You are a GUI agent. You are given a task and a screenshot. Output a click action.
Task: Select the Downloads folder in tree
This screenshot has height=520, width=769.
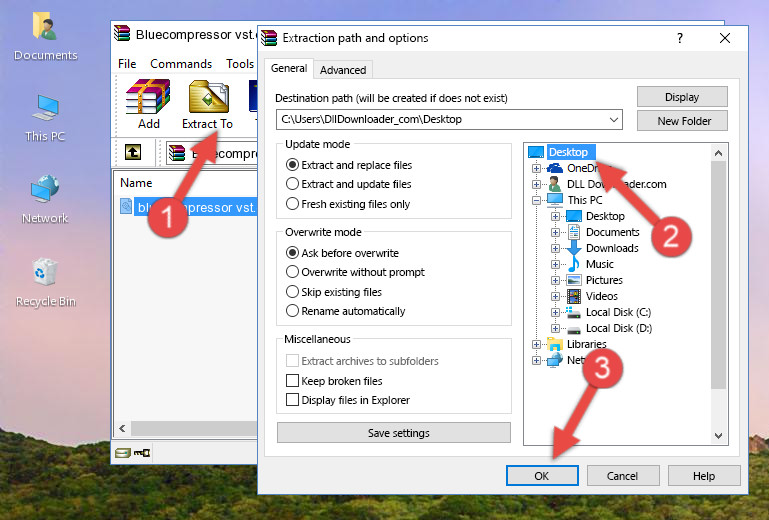tap(611, 248)
